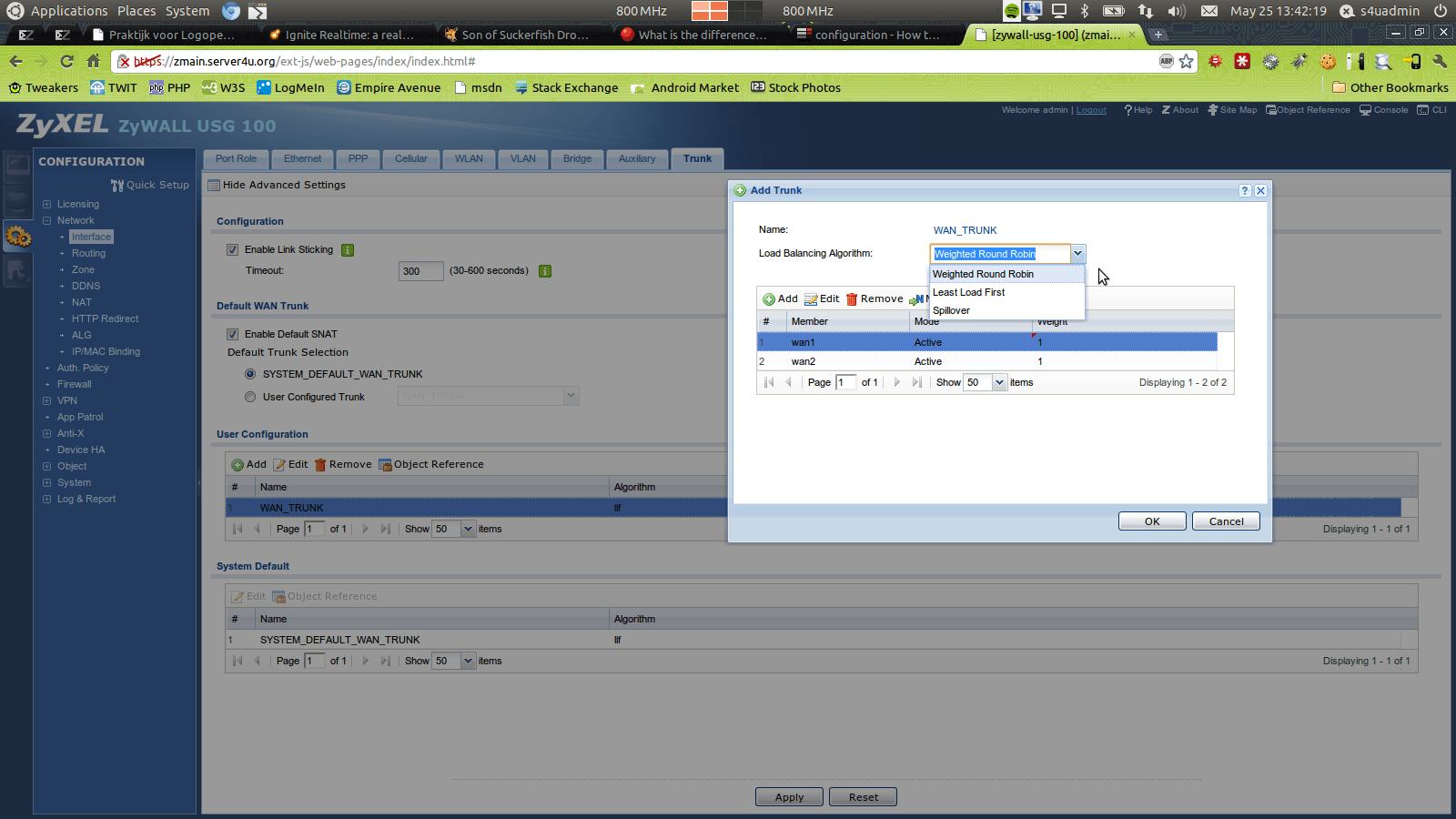
Task: Click the Reset button
Action: (x=863, y=797)
